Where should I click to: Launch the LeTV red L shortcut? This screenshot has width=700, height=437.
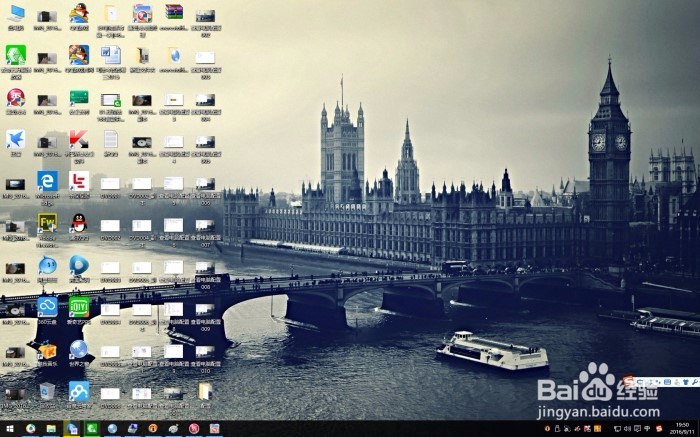coord(79,181)
